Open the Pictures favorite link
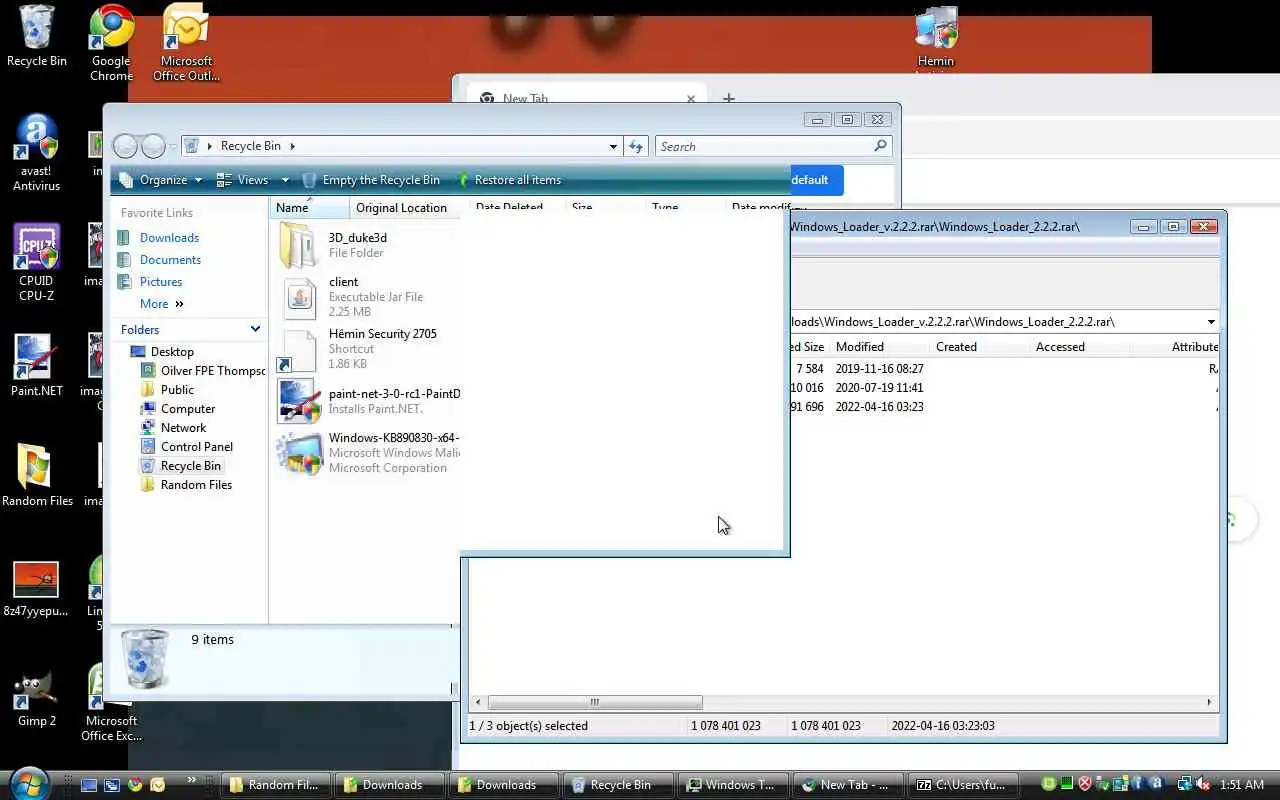 point(161,282)
